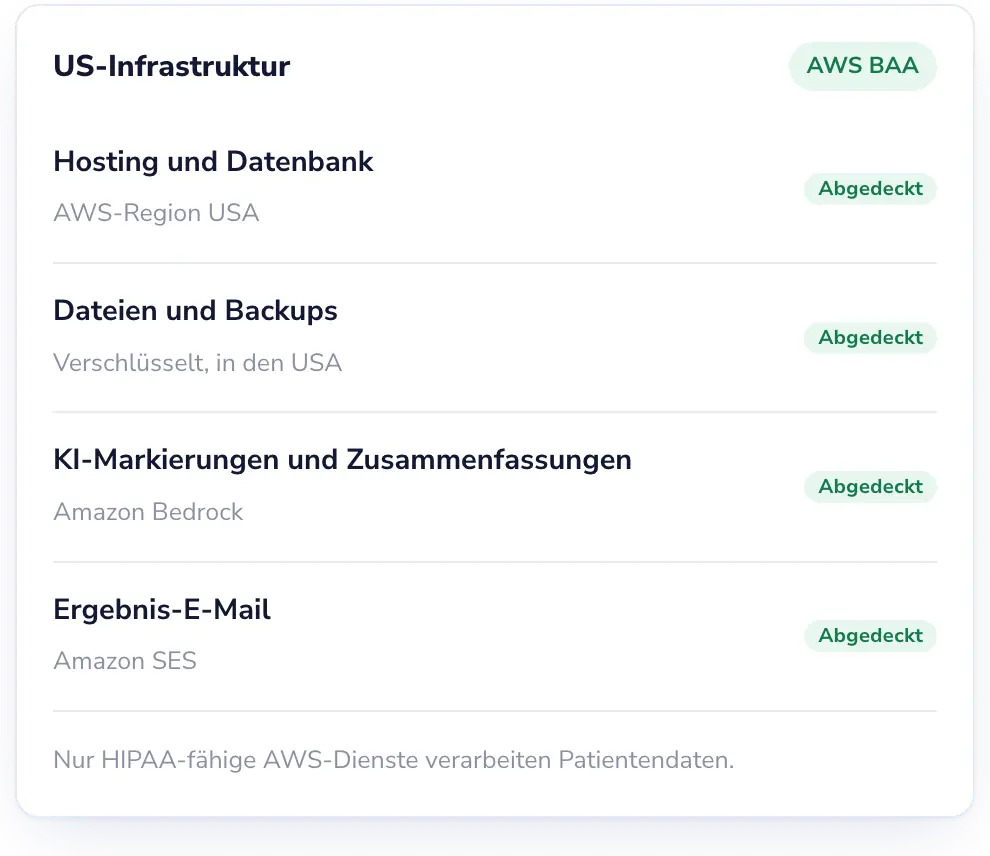The image size is (990, 856).
Task: Click the Ergebnis-E-Mail title
Action: tap(162, 609)
